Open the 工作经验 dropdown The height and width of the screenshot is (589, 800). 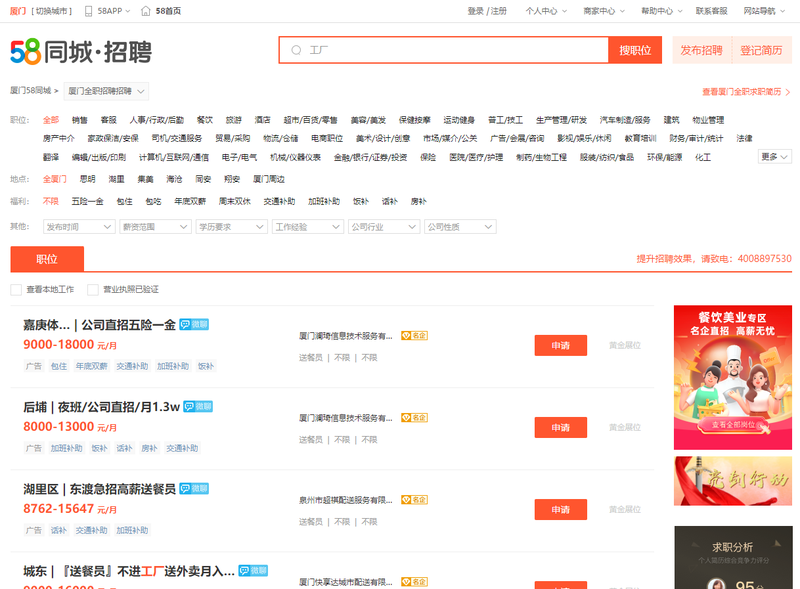click(x=308, y=227)
